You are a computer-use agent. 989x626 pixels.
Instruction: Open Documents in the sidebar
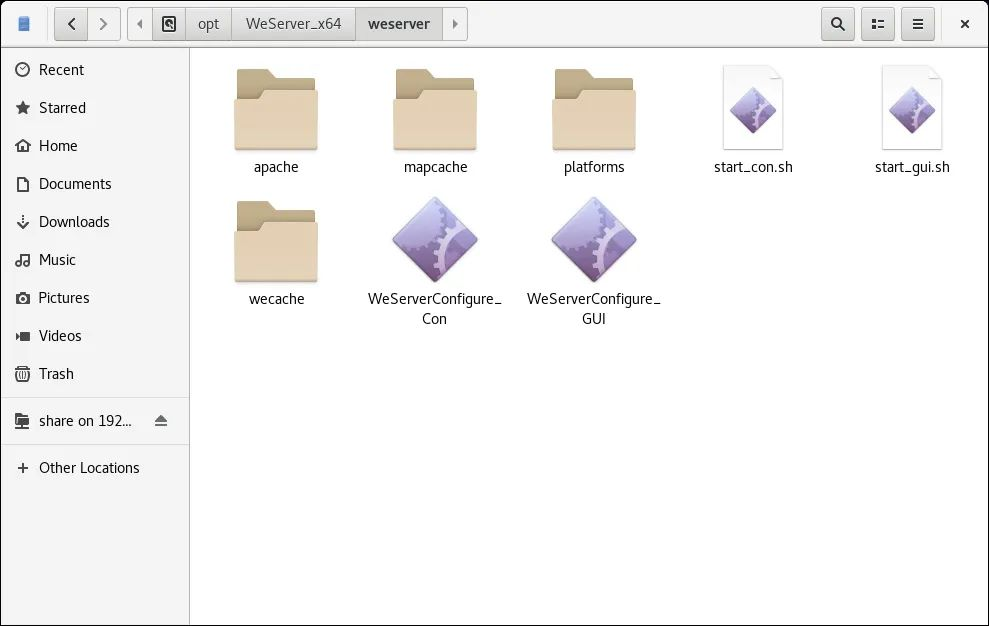click(95, 184)
